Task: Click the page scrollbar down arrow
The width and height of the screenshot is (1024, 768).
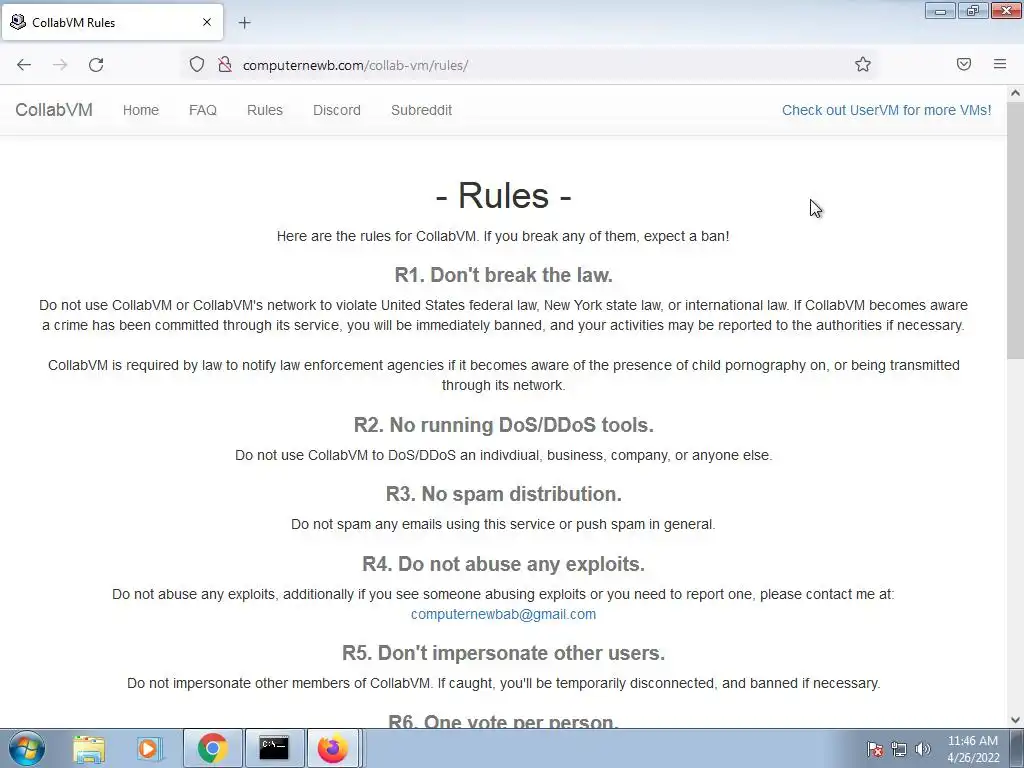Action: (1015, 720)
